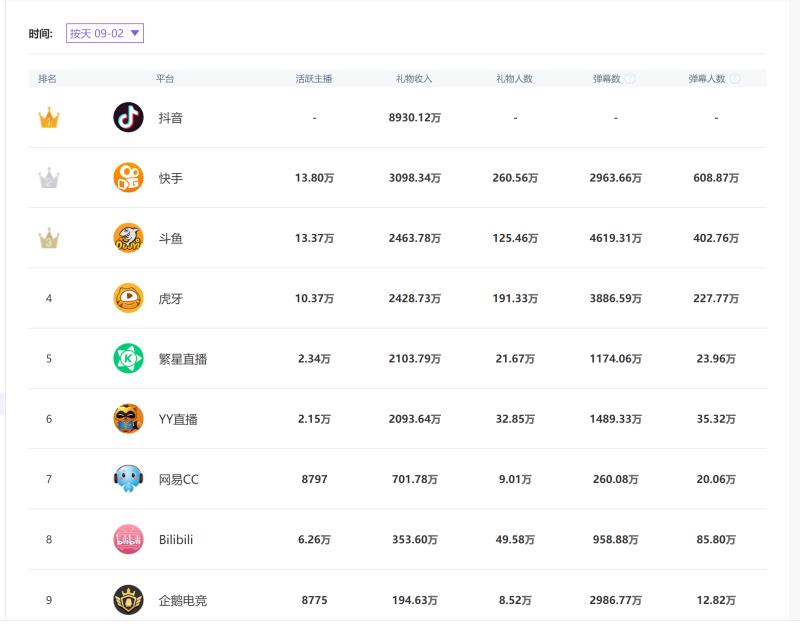The height and width of the screenshot is (633, 800).
Task: Open the 快手 platform name link
Action: (171, 178)
